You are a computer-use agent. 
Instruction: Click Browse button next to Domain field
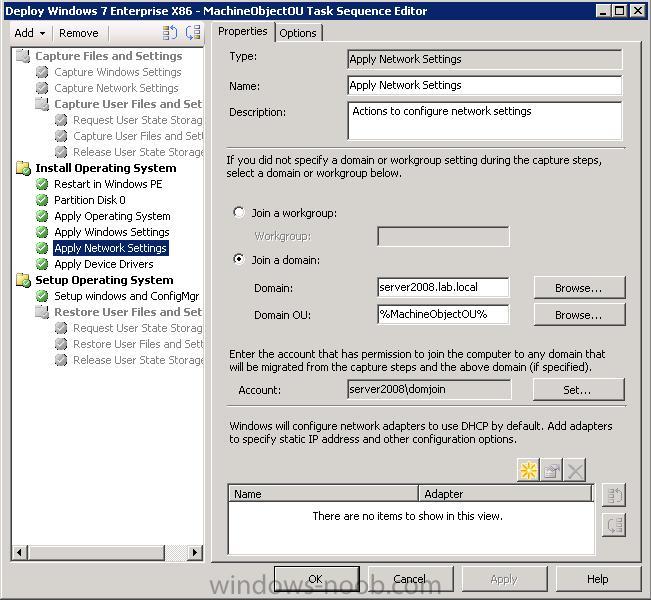point(579,288)
